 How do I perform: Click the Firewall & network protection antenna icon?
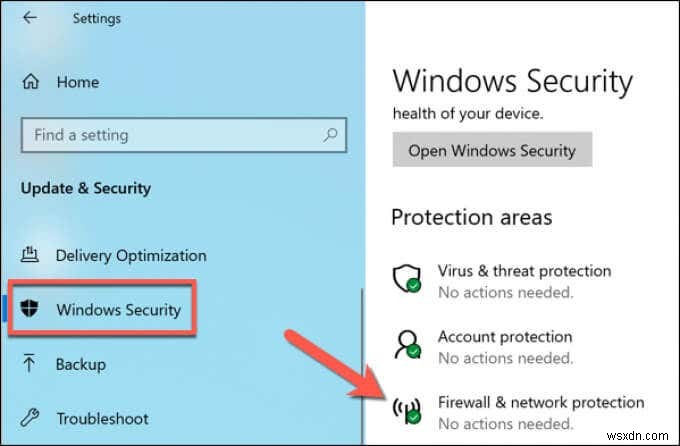tap(406, 411)
